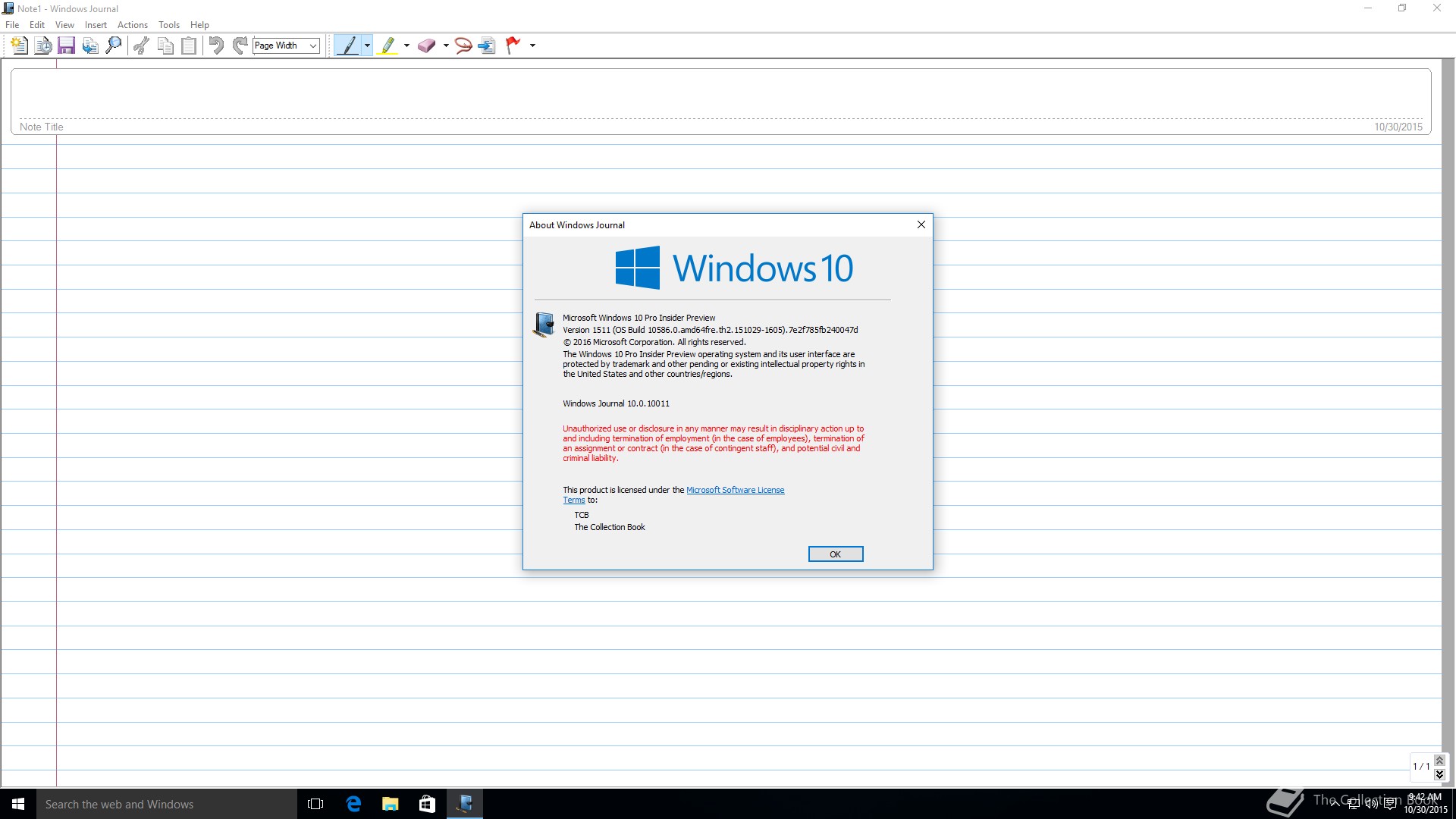The height and width of the screenshot is (819, 1456).
Task: Click the Import toolbar icon
Action: [90, 45]
